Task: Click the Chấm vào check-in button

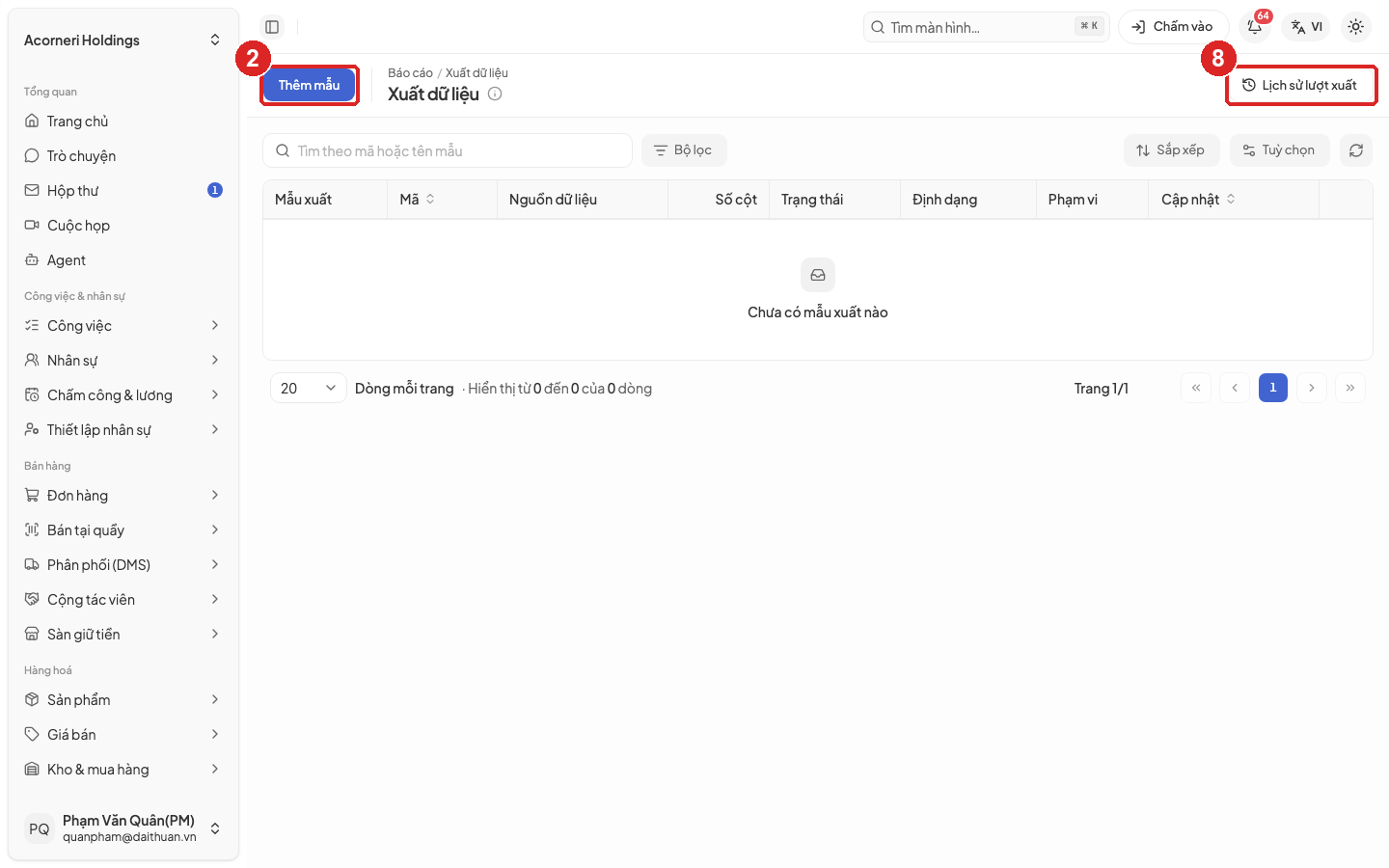Action: [x=1173, y=27]
